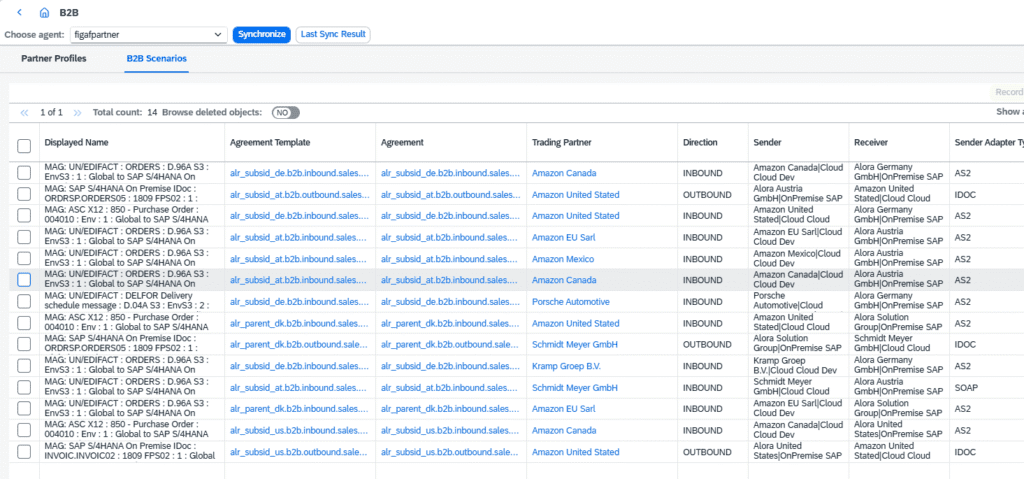
Task: Jump to last page with double-right arrows
Action: [x=78, y=112]
